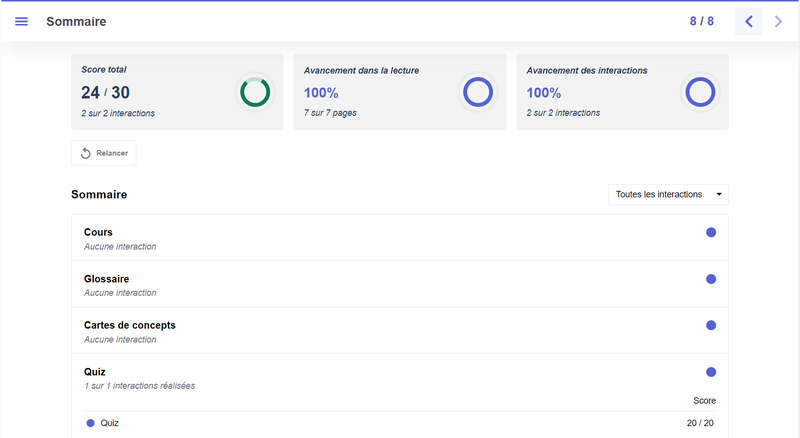This screenshot has height=438, width=800.
Task: Click the 8 / 8 page counter
Action: (x=702, y=21)
